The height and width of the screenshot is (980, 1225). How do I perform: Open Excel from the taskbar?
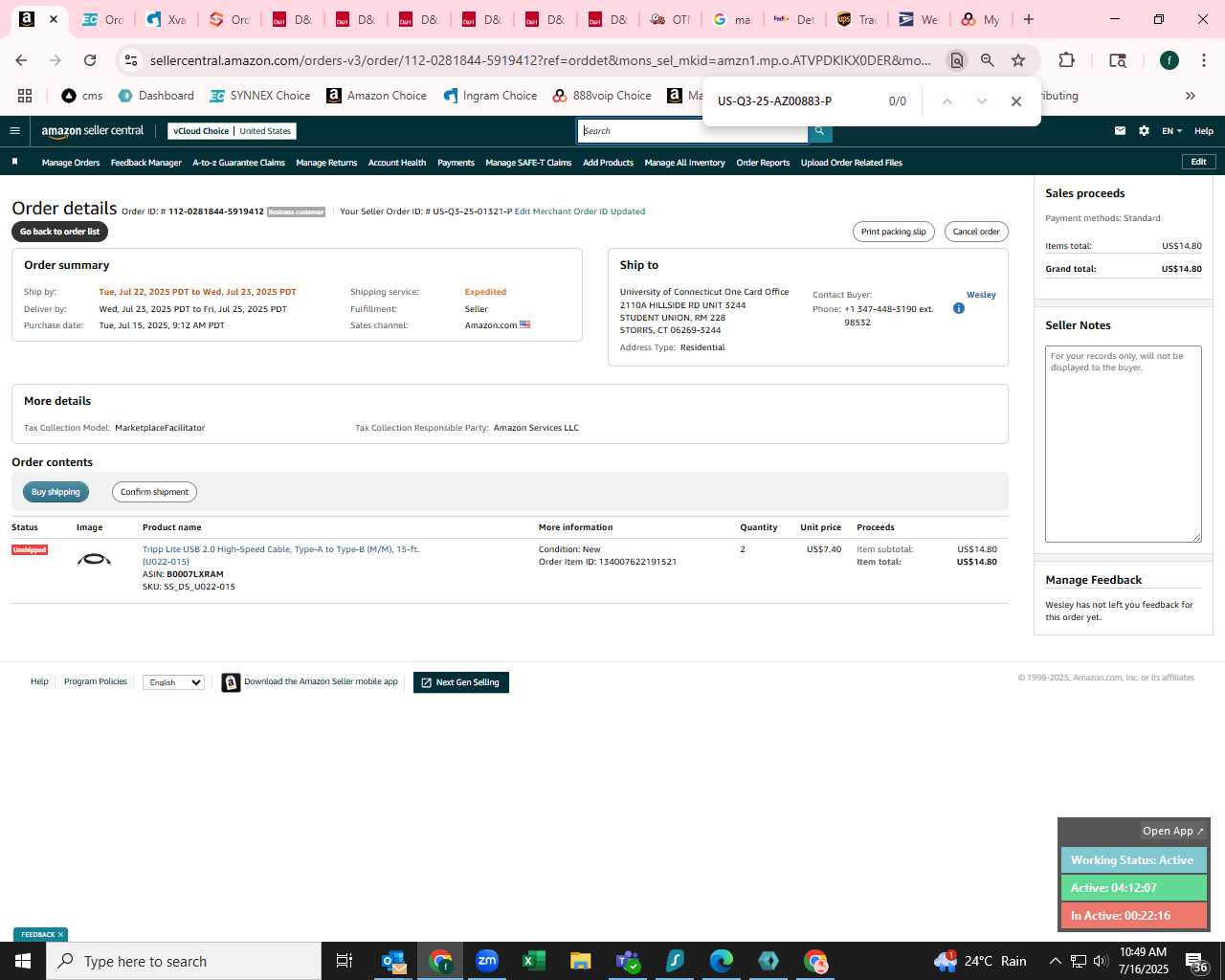[534, 961]
